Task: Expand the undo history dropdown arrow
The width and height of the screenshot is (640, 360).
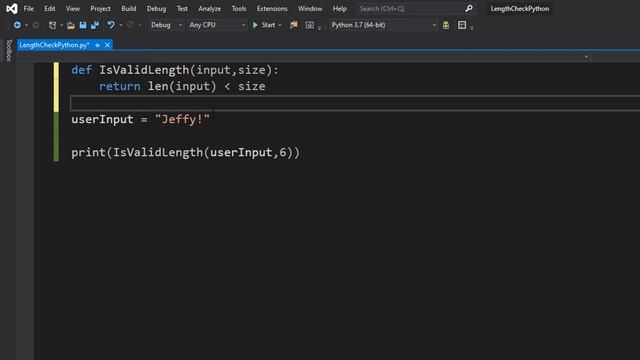Action: 121,25
